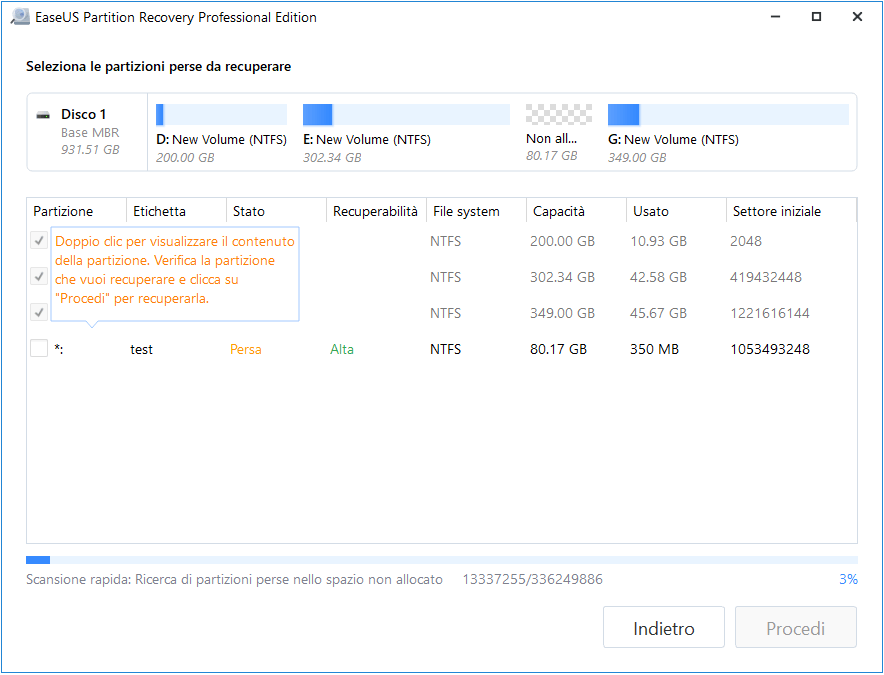Sort by the Partizione column header
Viewport: 884px width, 675px height.
[76, 211]
